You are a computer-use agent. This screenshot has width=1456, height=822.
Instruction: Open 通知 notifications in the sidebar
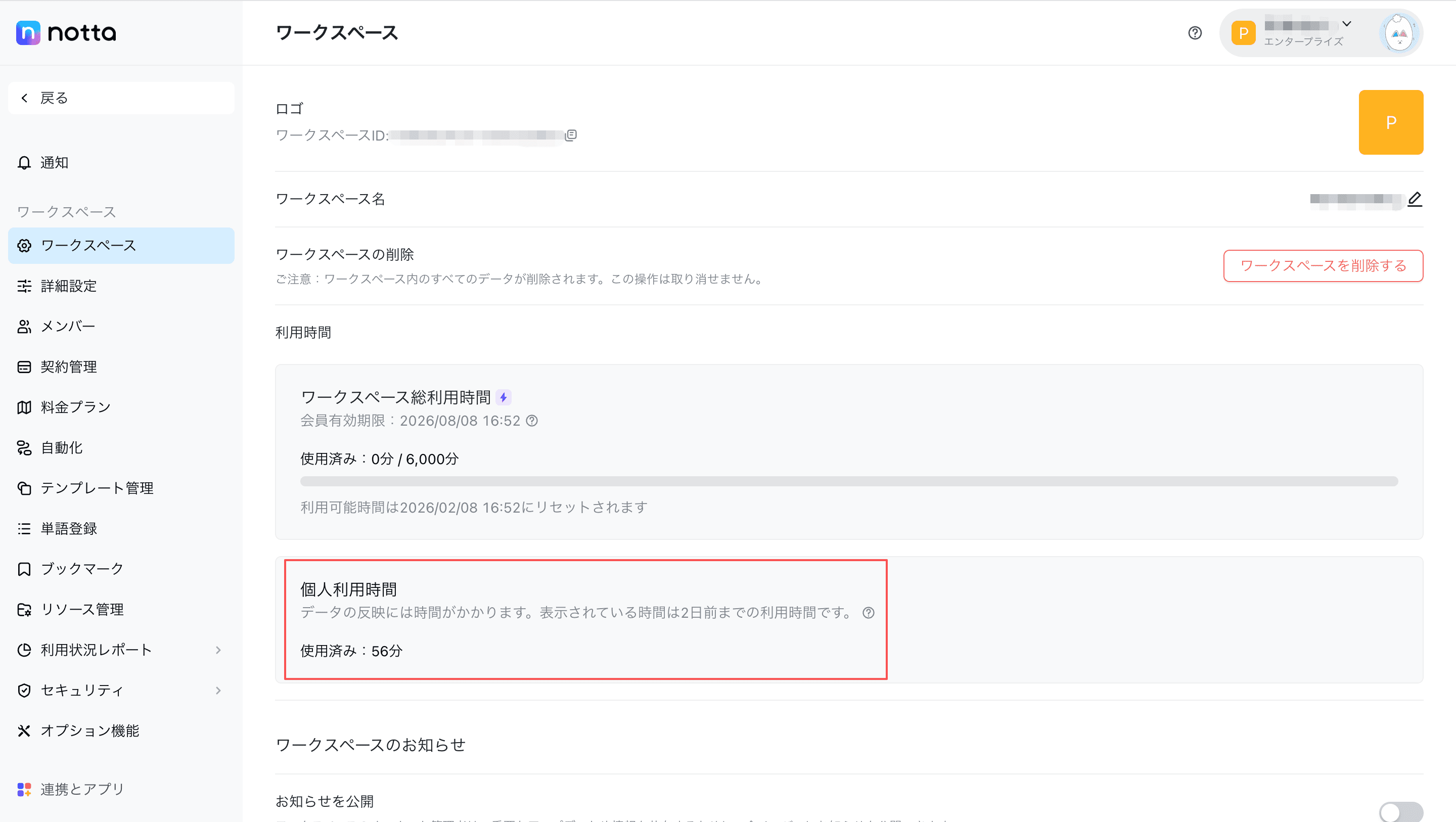[54, 163]
